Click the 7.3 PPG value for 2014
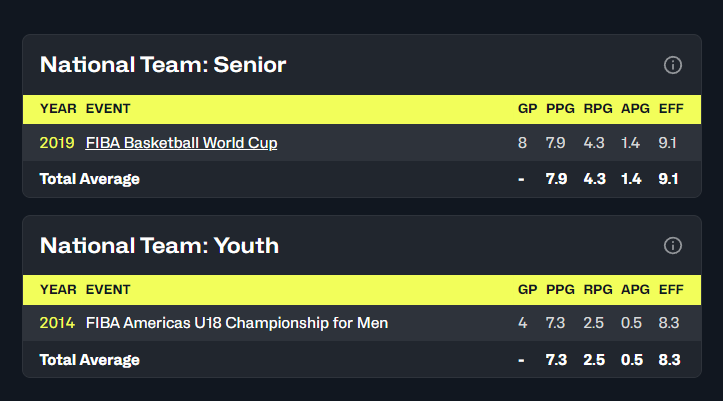Image resolution: width=723 pixels, height=401 pixels. (x=555, y=323)
